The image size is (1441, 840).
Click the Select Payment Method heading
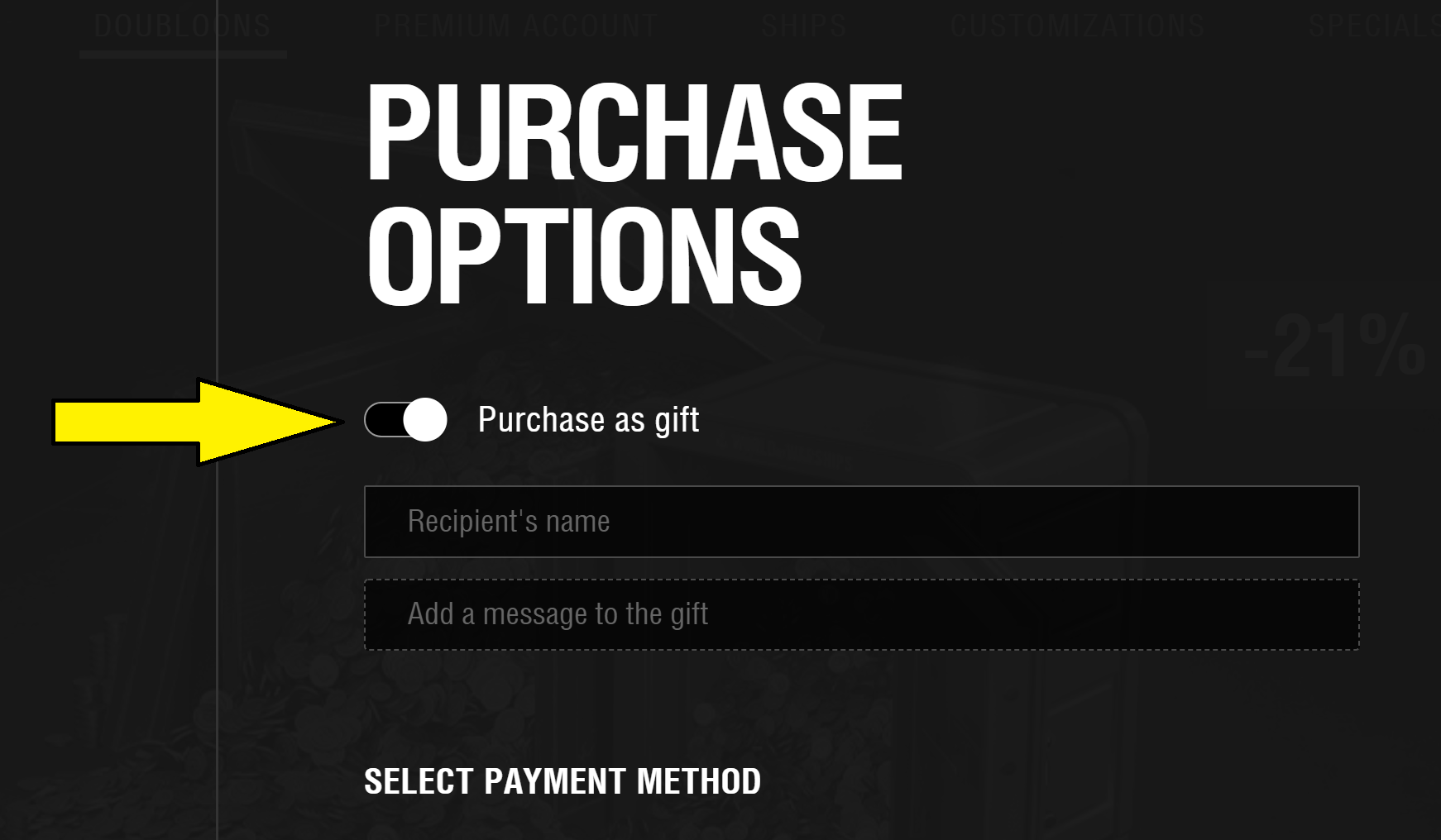[563, 781]
